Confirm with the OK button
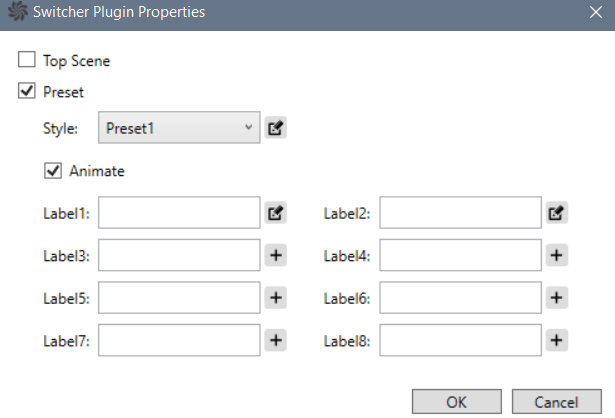Screen dimensions: 615x418 pyautogui.click(x=456, y=402)
